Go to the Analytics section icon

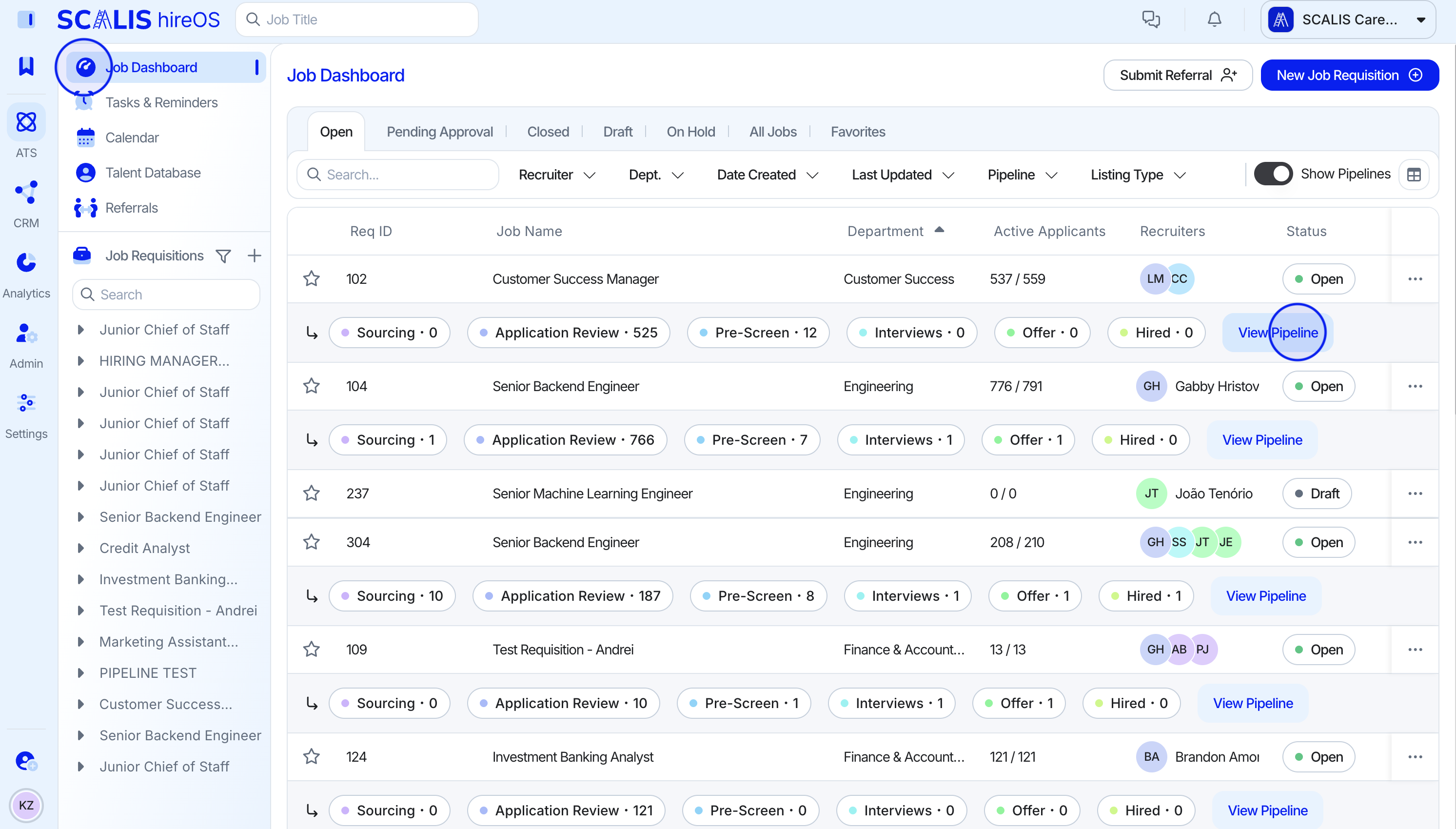26,263
